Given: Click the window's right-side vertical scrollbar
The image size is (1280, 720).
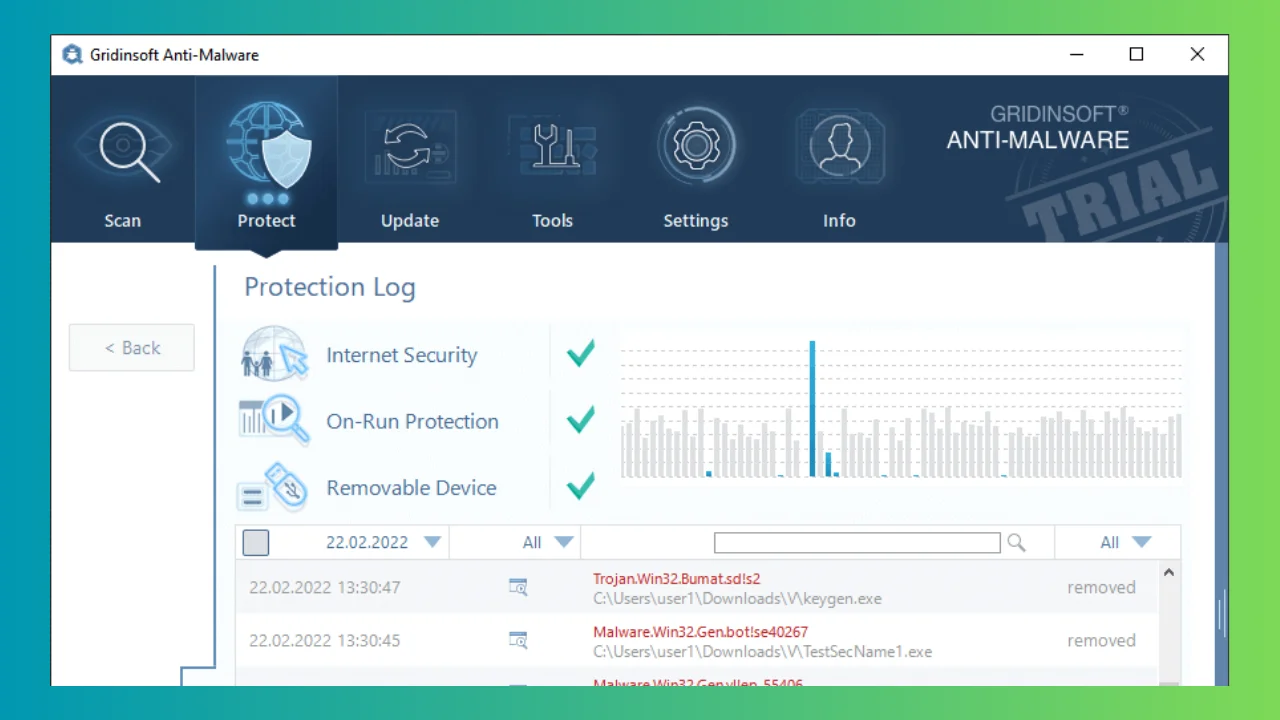Looking at the screenshot, I should click(1221, 463).
